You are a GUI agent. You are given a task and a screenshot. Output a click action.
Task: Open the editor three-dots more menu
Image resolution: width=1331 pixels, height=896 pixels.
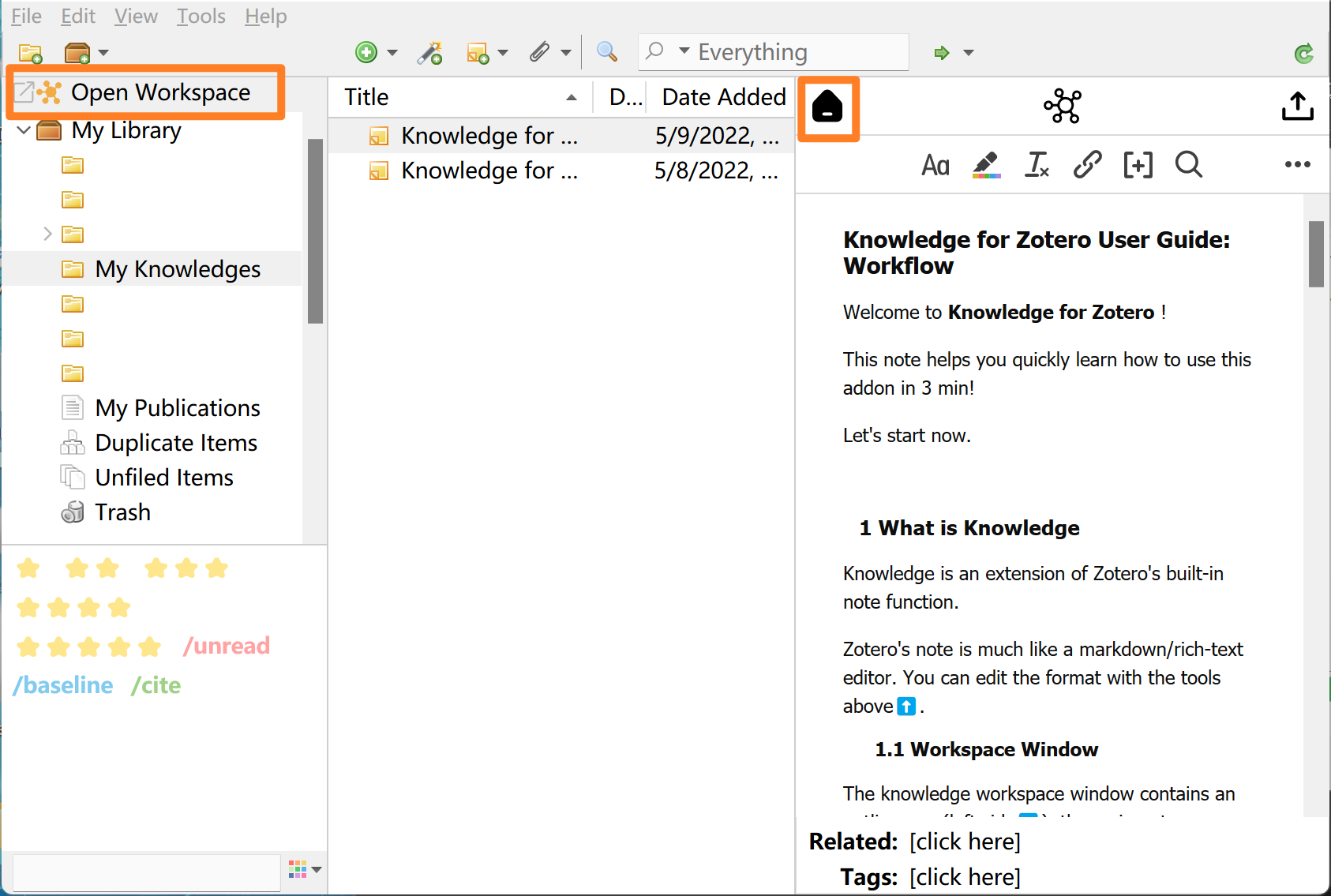click(x=1297, y=165)
